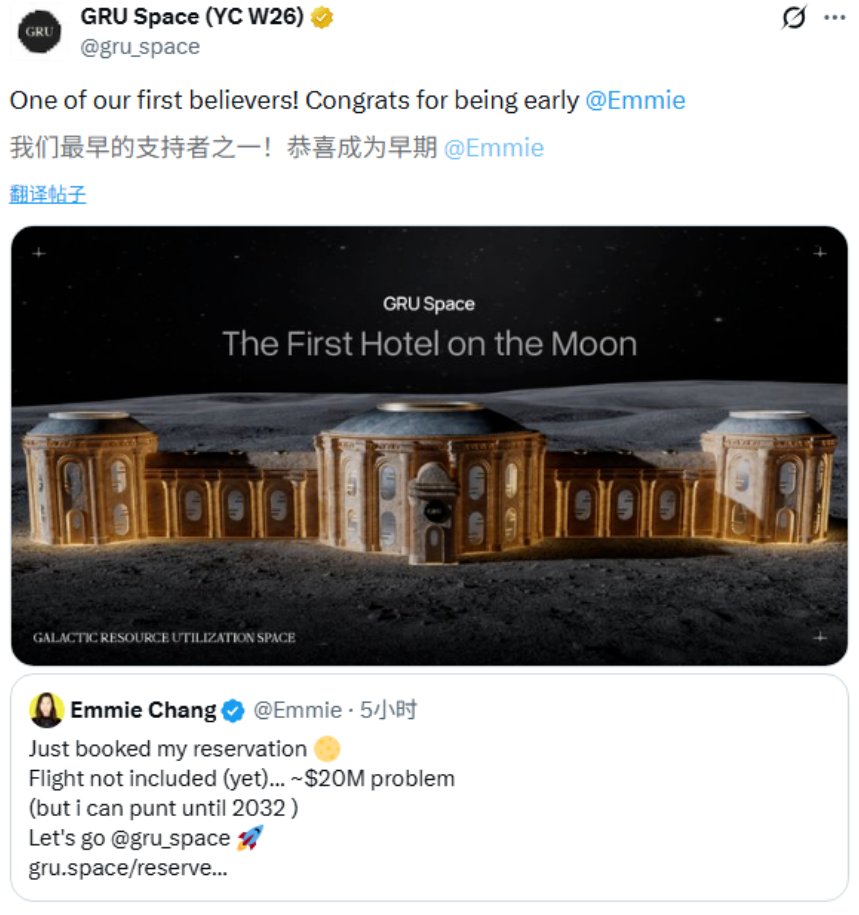Viewport: 859px width, 915px height.
Task: Click the blue verified badge beside Emmie Chang
Action: coord(231,709)
